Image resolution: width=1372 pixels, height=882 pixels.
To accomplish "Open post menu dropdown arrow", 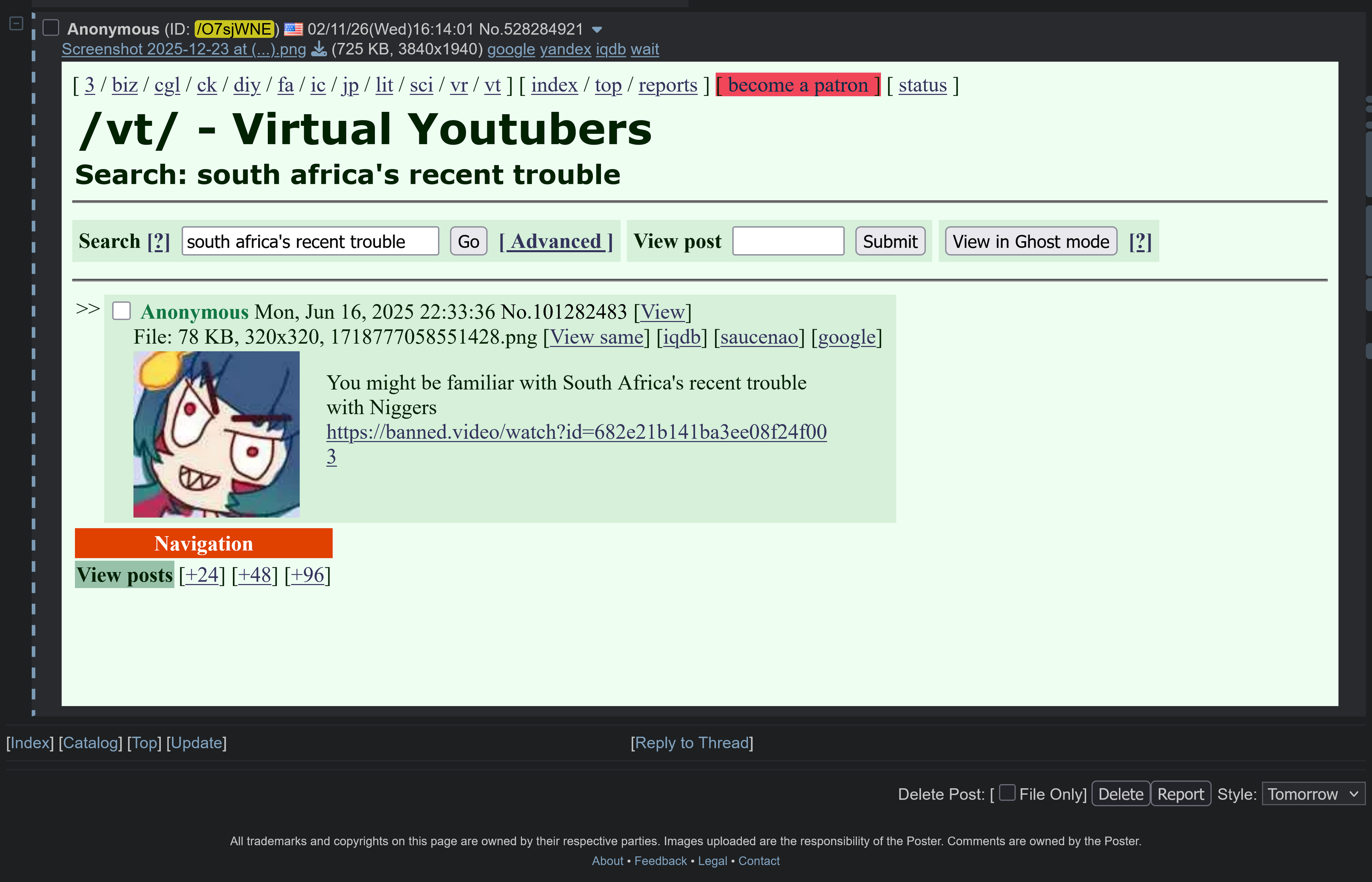I will (597, 30).
